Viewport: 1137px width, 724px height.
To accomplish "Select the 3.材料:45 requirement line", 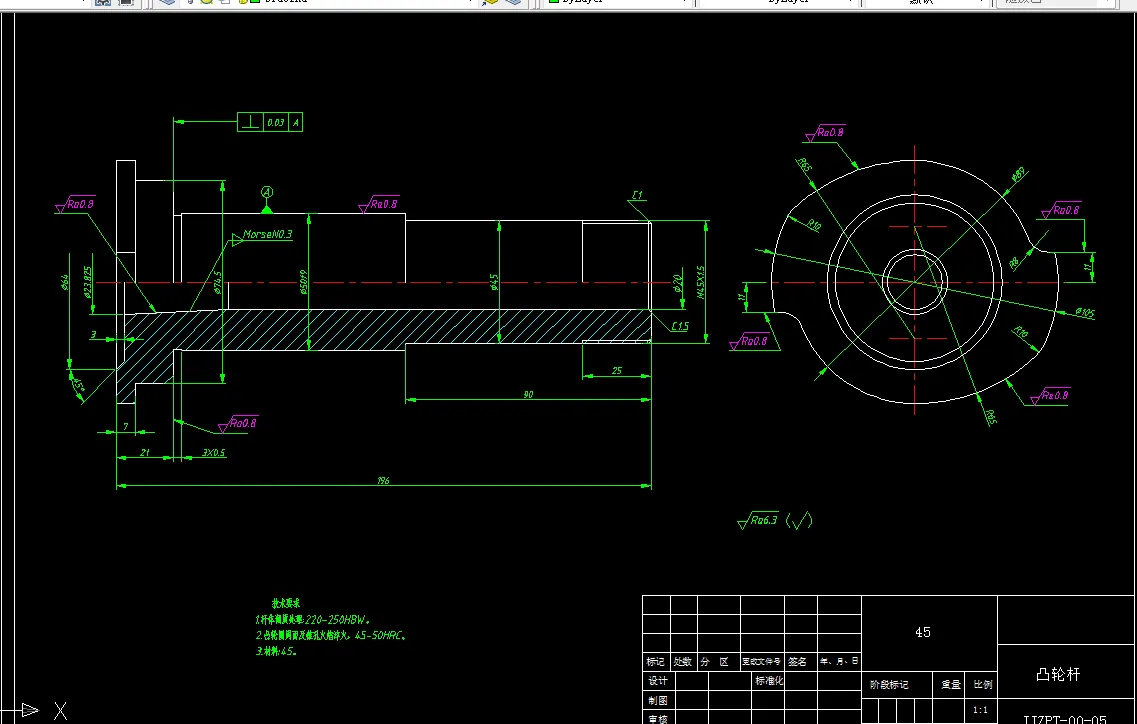I will [x=276, y=651].
